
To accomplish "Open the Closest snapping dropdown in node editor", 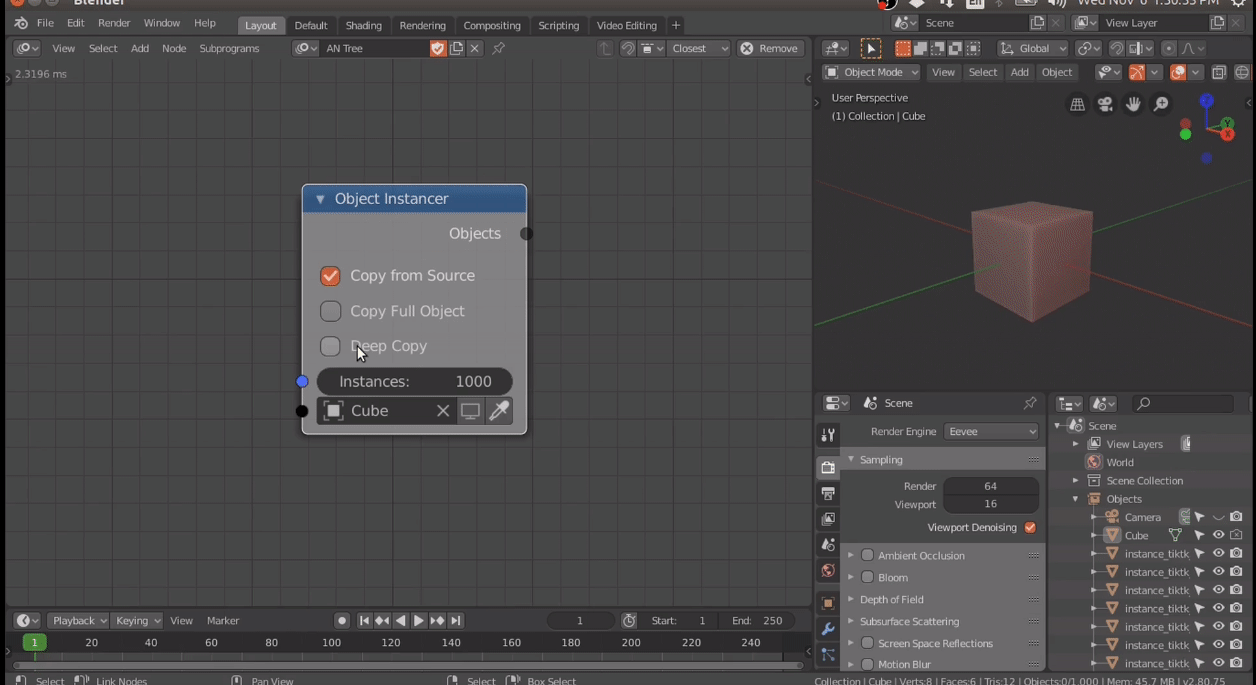I will click(x=698, y=48).
